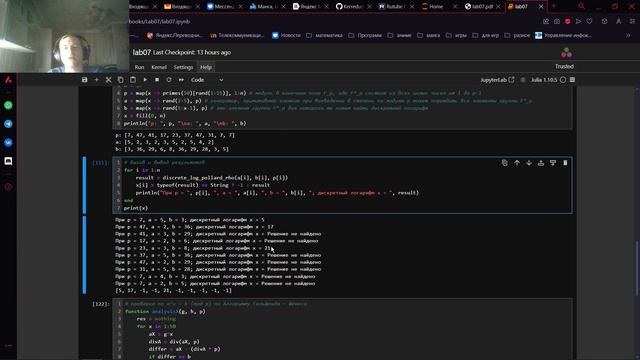Click the camera snapshot icon in address bar
This screenshot has width=640, height=360.
tap(557, 21)
